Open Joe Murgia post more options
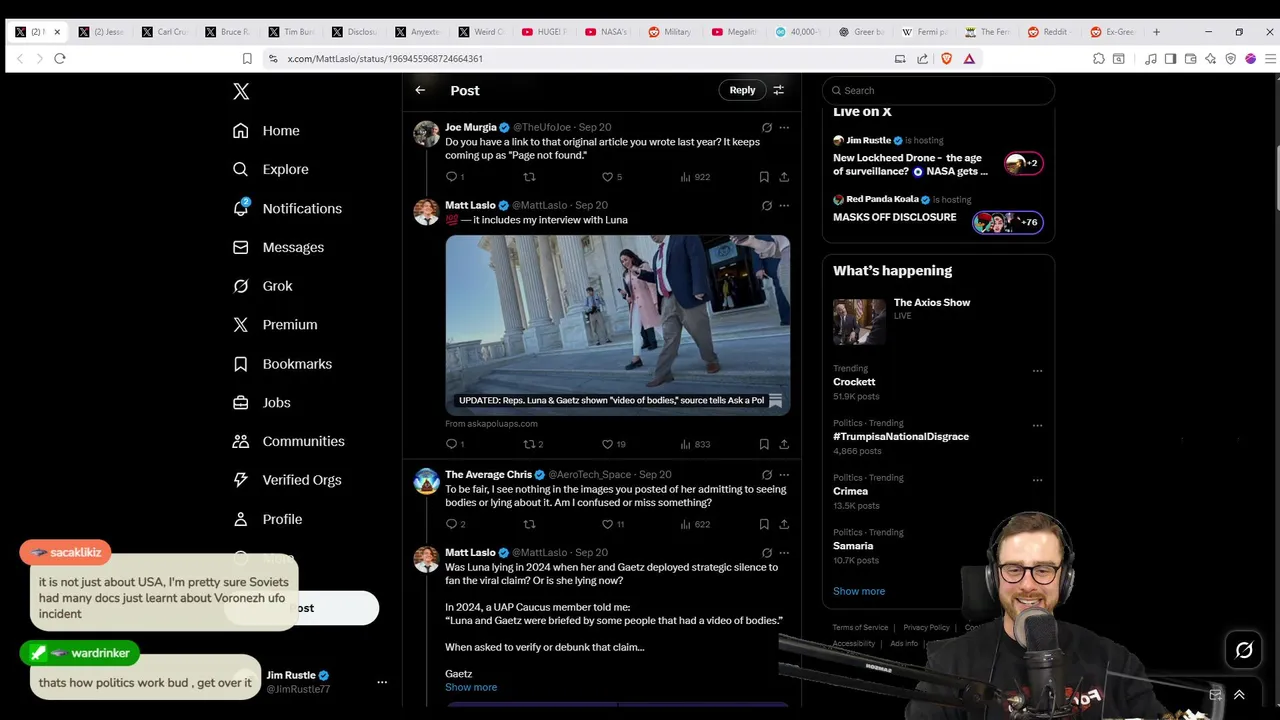This screenshot has height=720, width=1280. (784, 128)
